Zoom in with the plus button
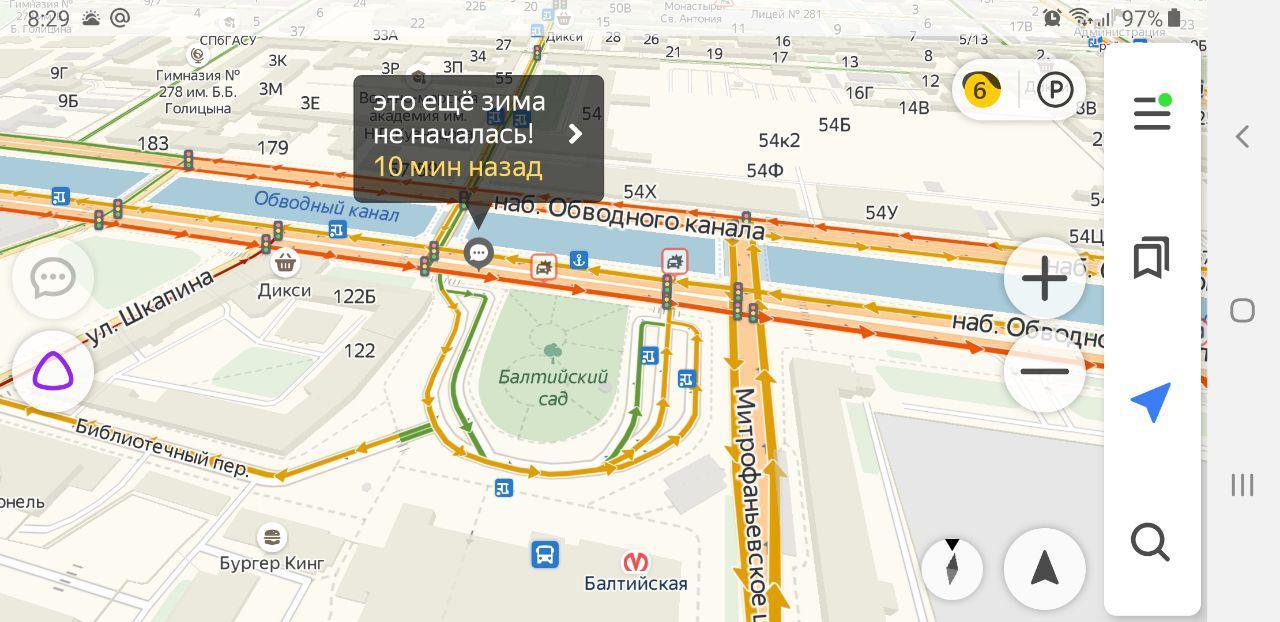 pos(1045,277)
